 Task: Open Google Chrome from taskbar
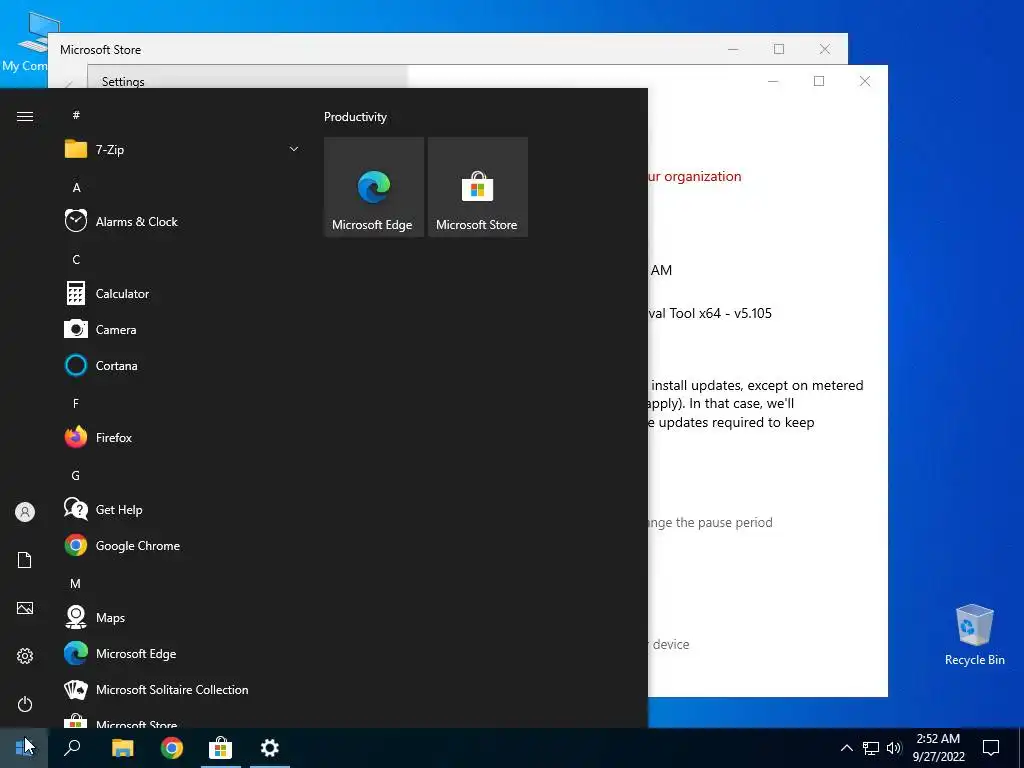(x=172, y=748)
